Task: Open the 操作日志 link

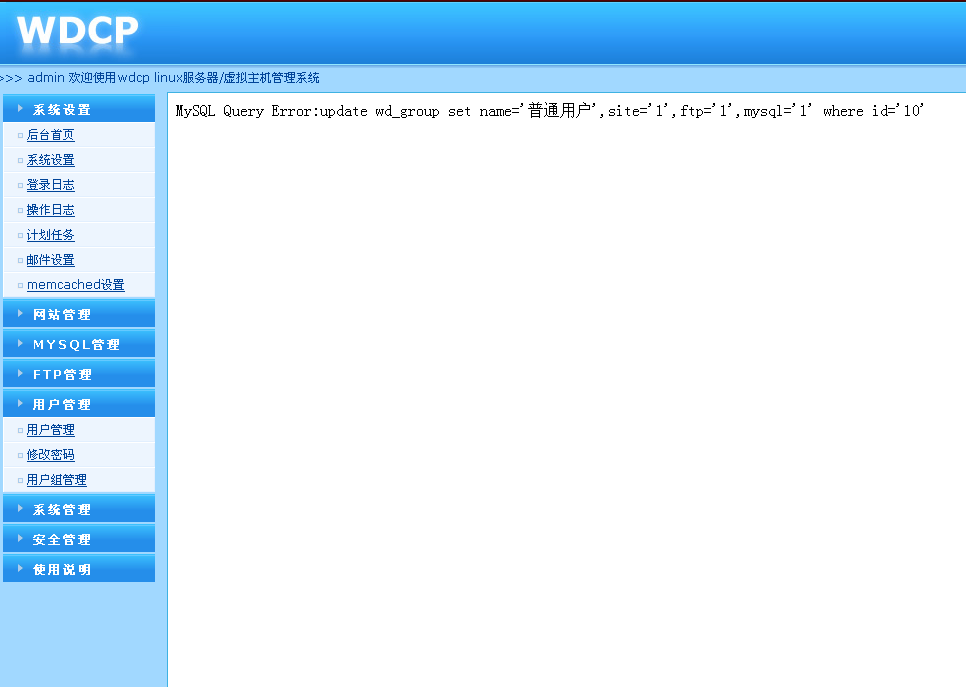Action: (51, 210)
